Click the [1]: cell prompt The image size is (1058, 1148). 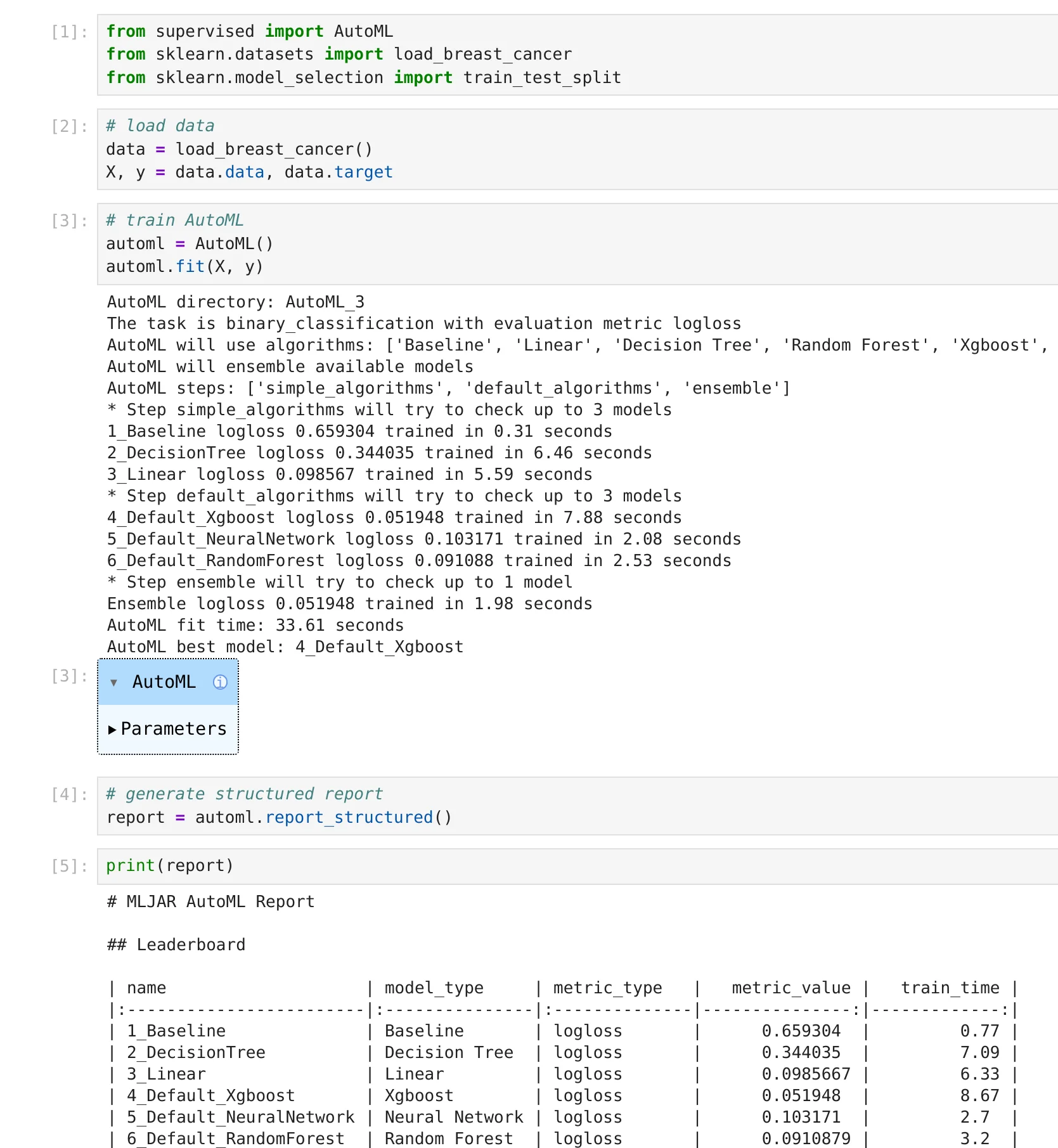coord(69,32)
